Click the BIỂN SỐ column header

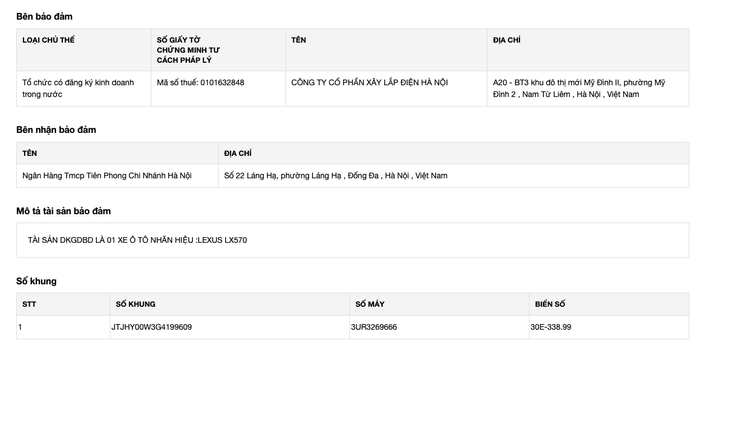click(x=550, y=304)
